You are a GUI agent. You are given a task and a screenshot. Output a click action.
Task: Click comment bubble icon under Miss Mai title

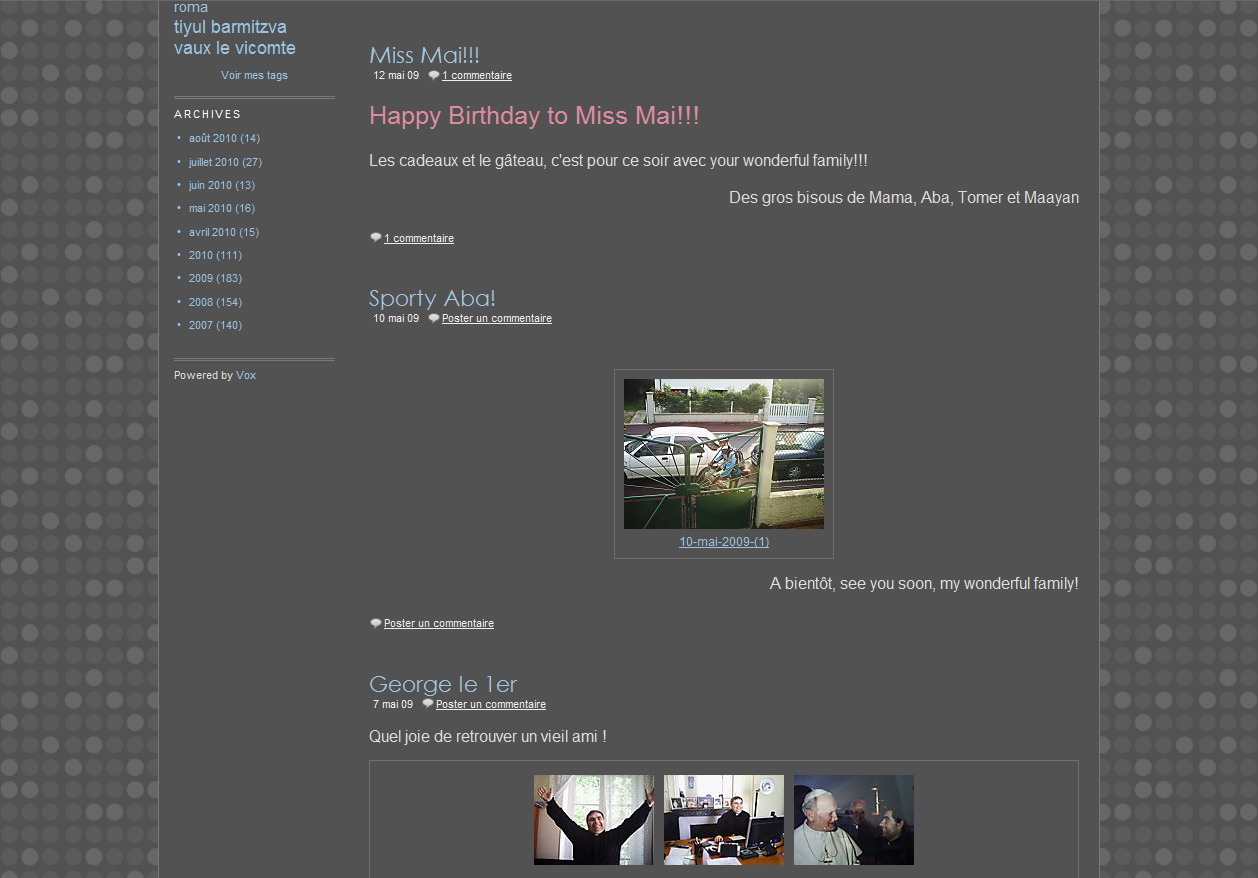(x=434, y=75)
